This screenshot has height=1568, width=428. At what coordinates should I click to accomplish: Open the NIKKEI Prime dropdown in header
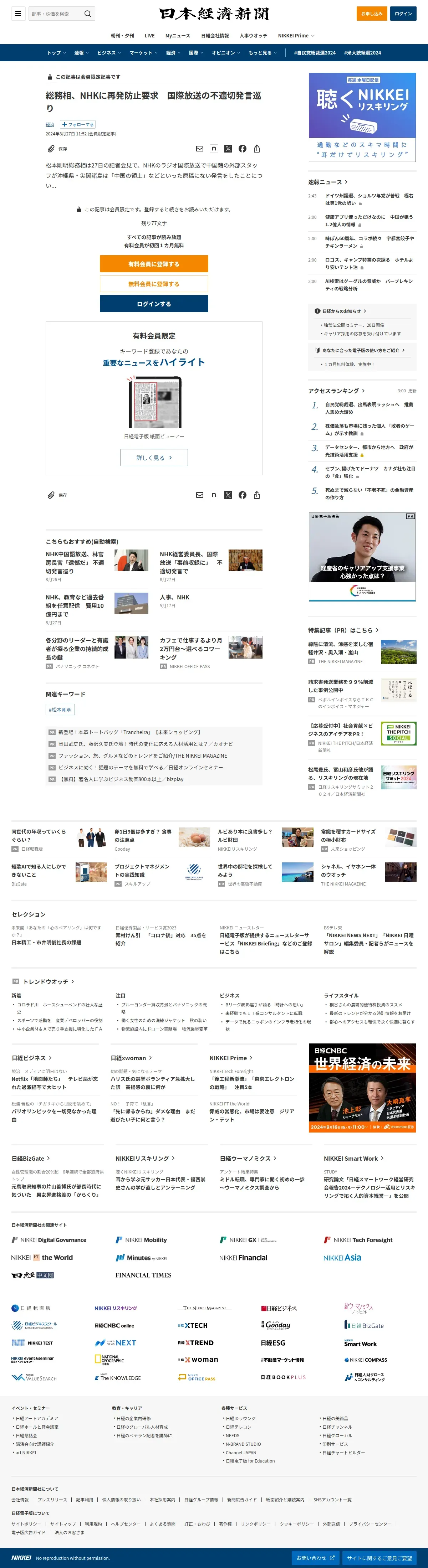pyautogui.click(x=296, y=36)
